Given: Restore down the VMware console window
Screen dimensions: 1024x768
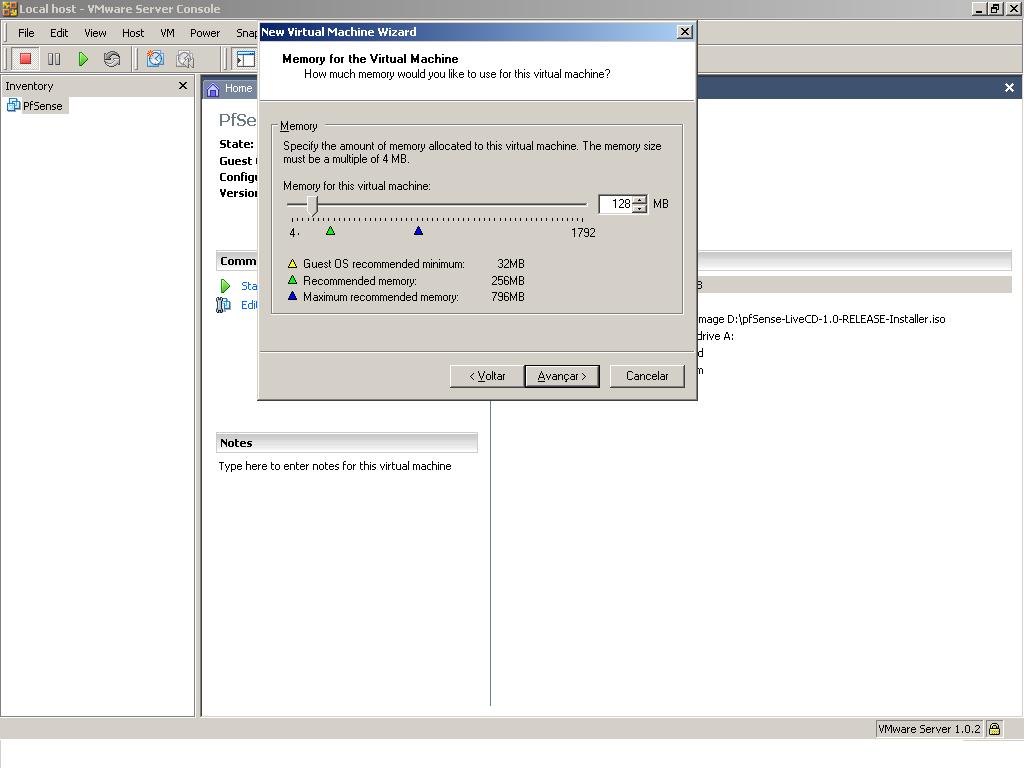Looking at the screenshot, I should (995, 8).
